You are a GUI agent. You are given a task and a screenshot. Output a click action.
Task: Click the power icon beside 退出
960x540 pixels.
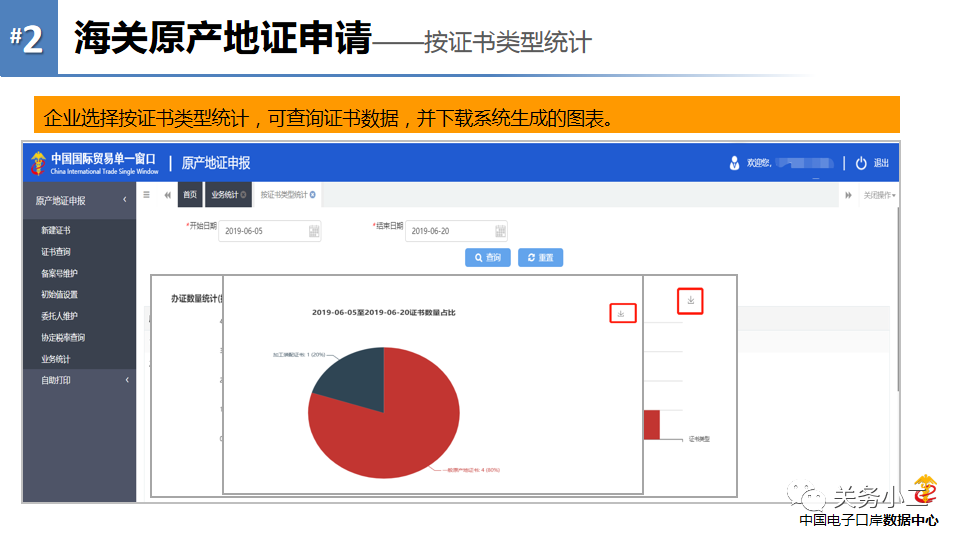coord(861,163)
